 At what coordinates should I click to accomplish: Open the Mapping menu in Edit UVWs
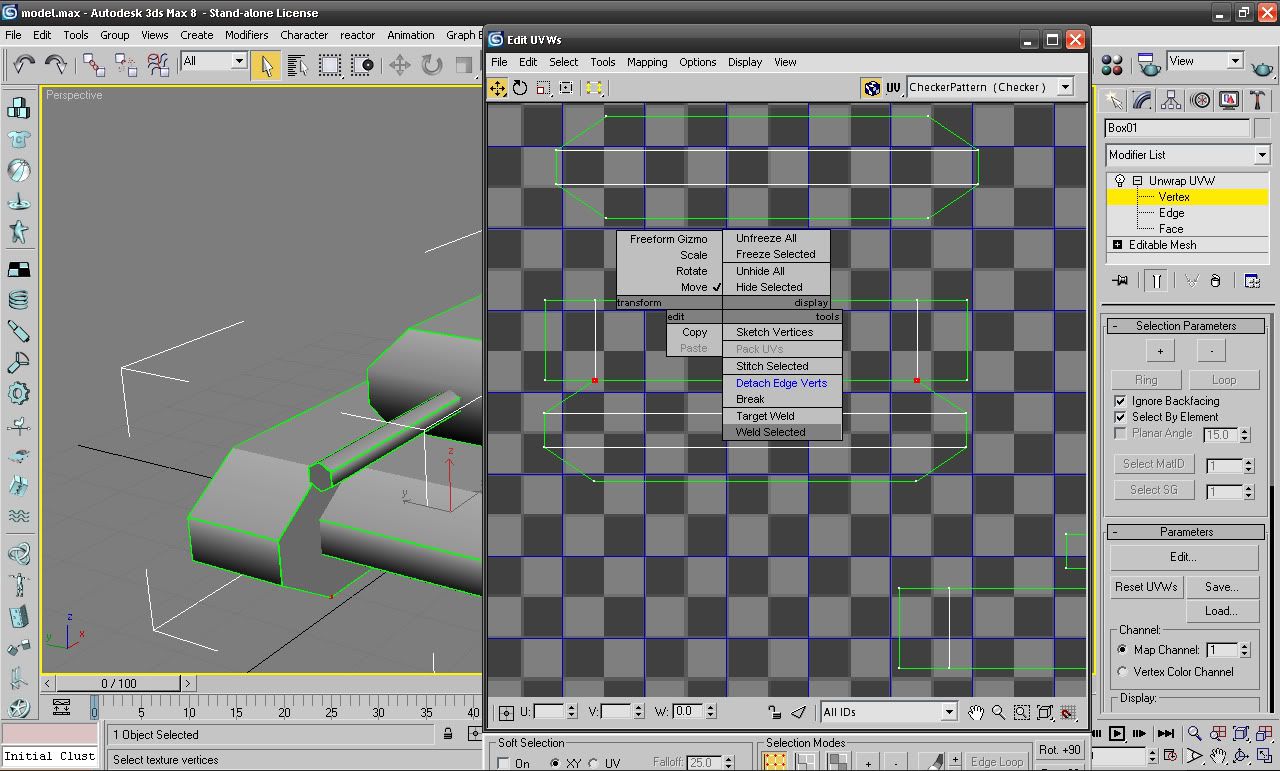(647, 62)
